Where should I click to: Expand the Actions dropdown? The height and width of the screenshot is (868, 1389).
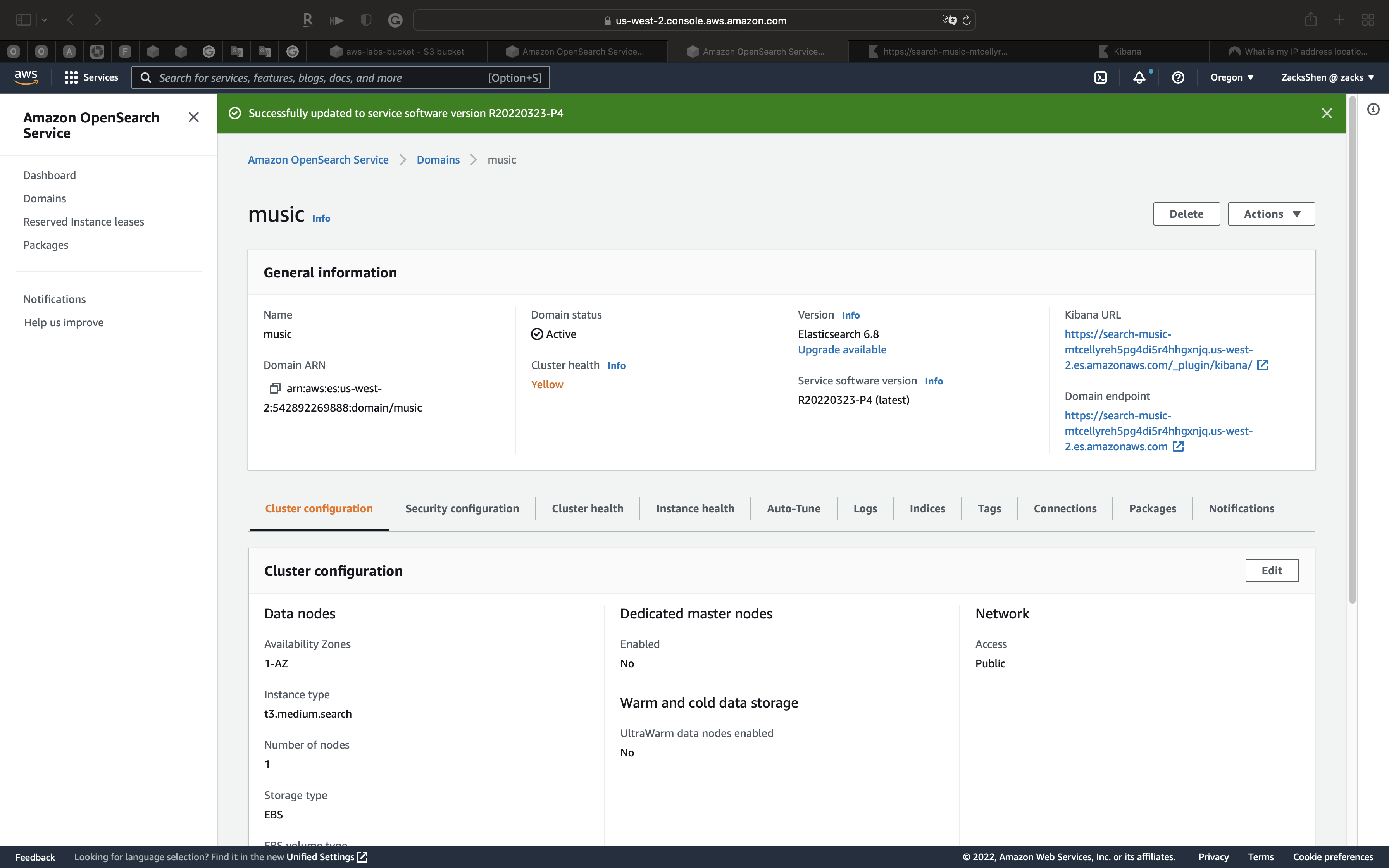click(x=1271, y=214)
